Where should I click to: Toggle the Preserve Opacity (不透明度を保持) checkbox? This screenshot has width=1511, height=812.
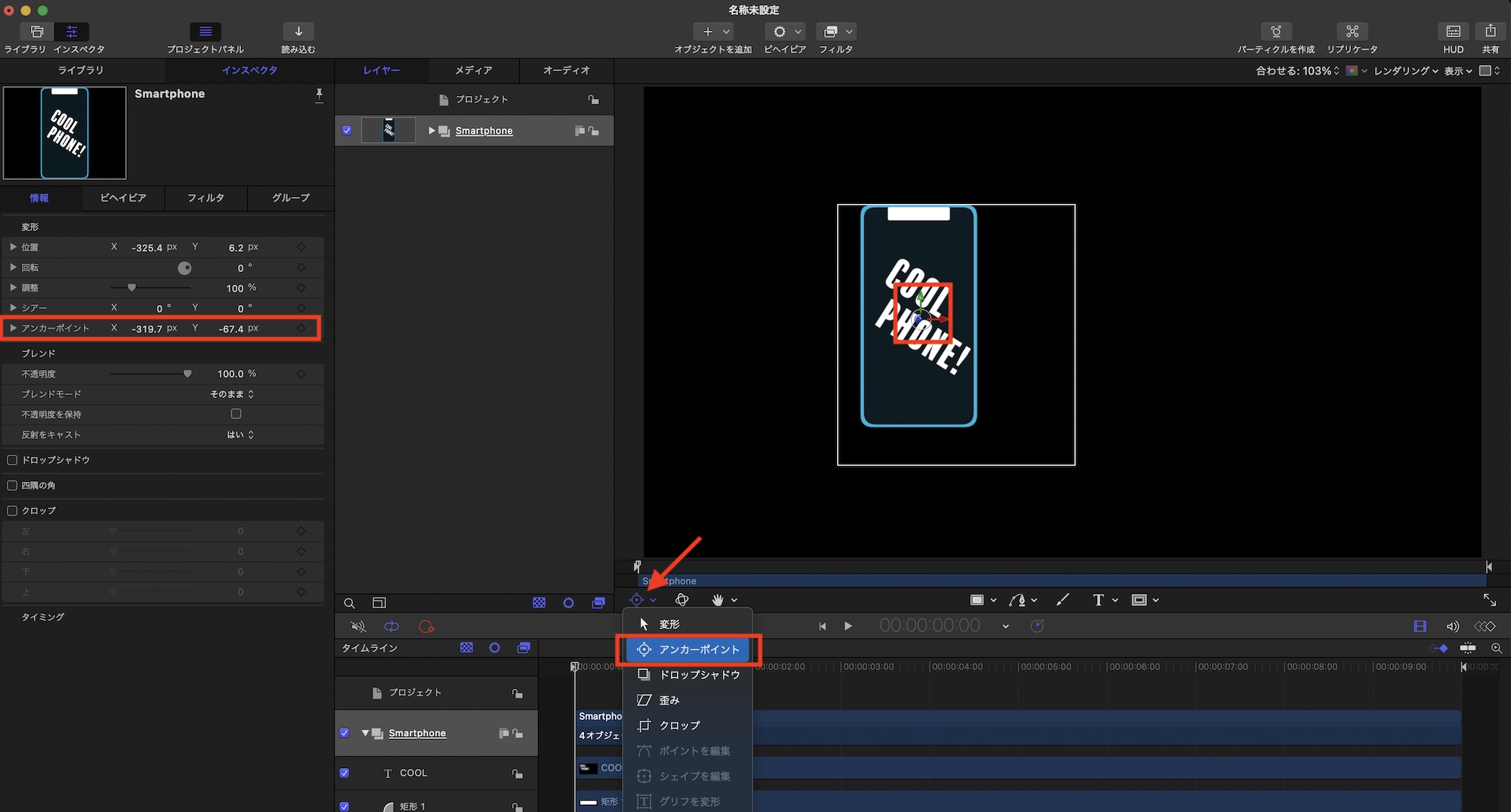point(236,414)
